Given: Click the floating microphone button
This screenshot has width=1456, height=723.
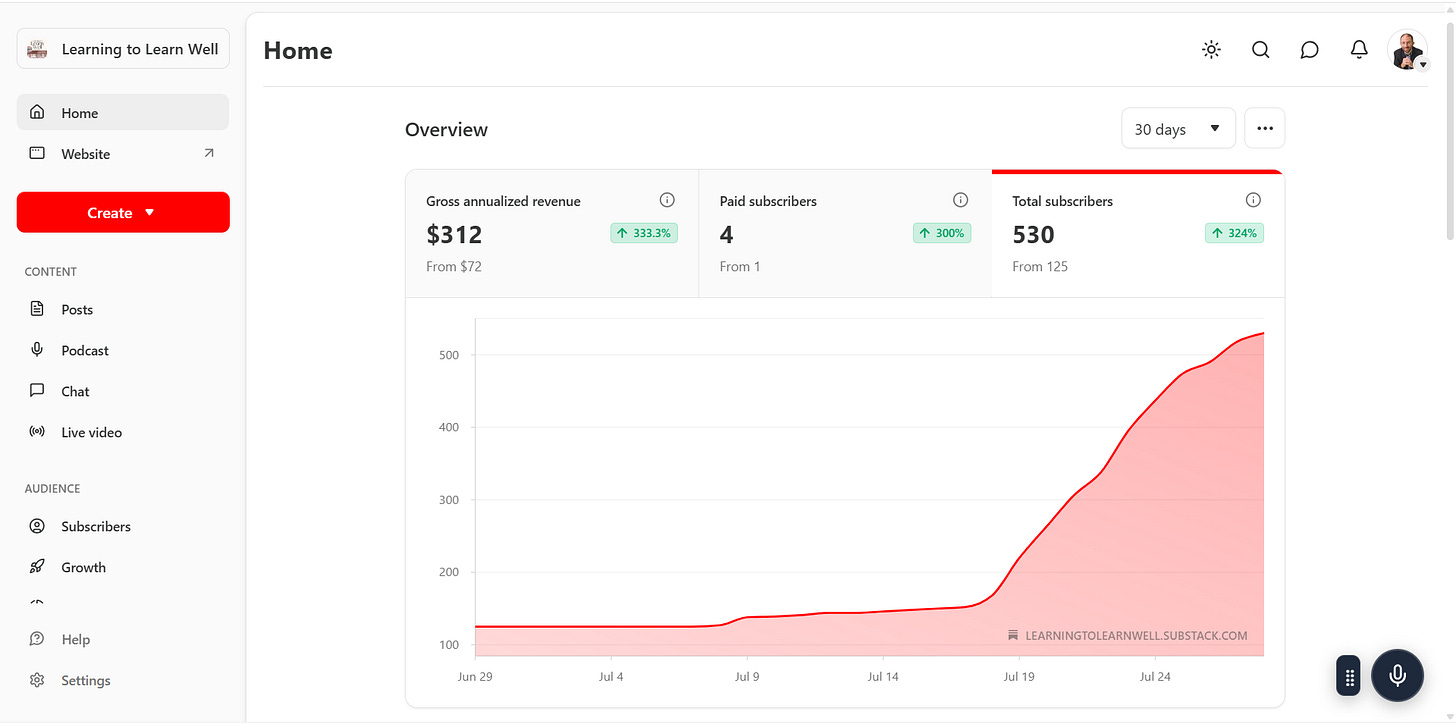Looking at the screenshot, I should coord(1397,675).
